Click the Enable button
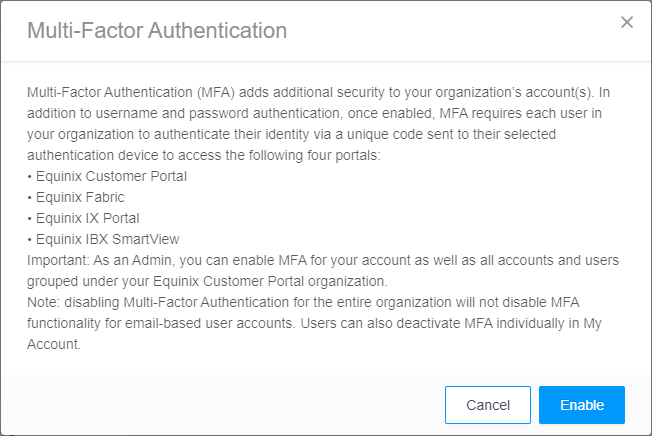This screenshot has height=436, width=652. (582, 405)
